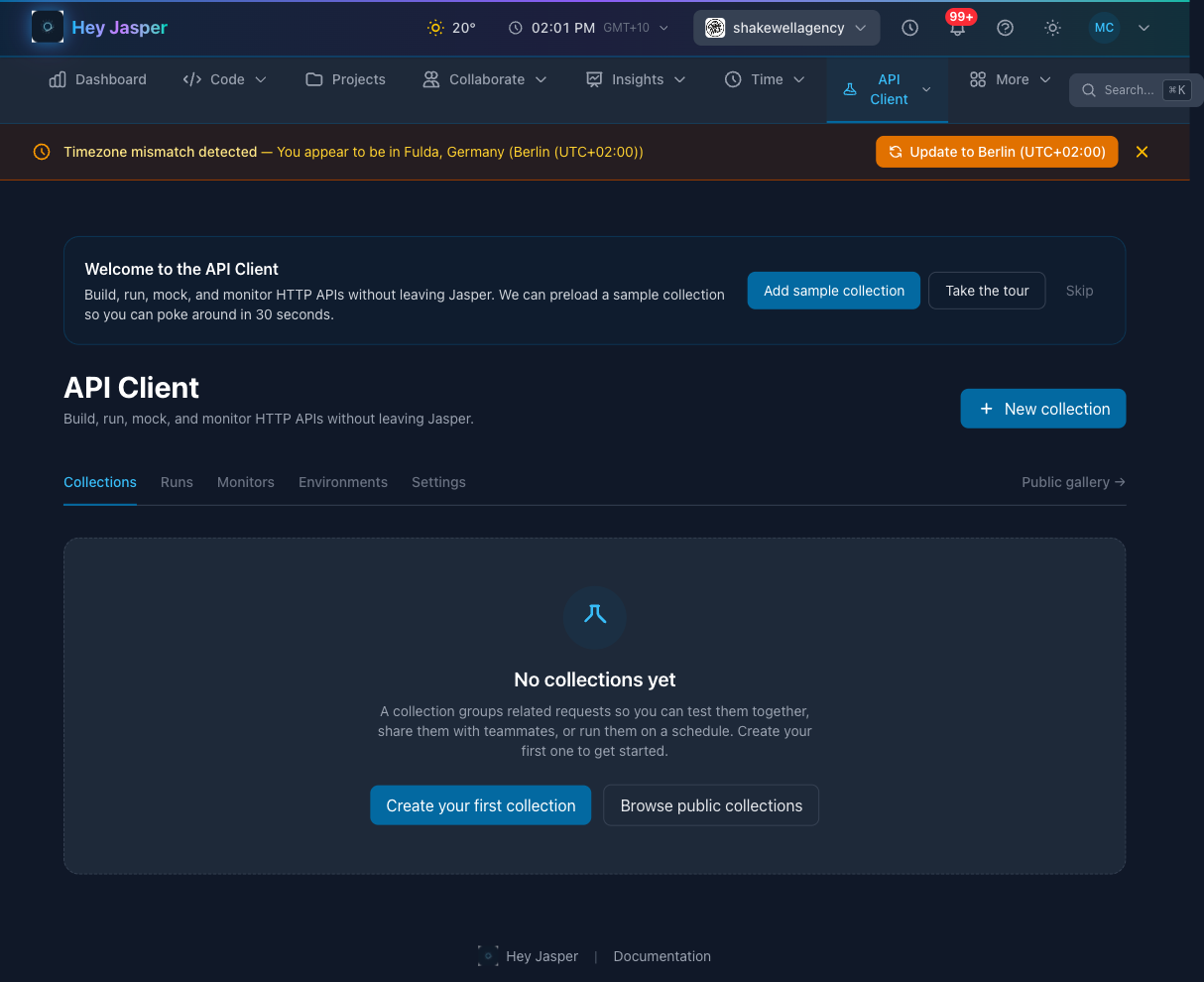Click the Public gallery arrow
Viewport: 1204px width, 982px height.
(x=1120, y=482)
